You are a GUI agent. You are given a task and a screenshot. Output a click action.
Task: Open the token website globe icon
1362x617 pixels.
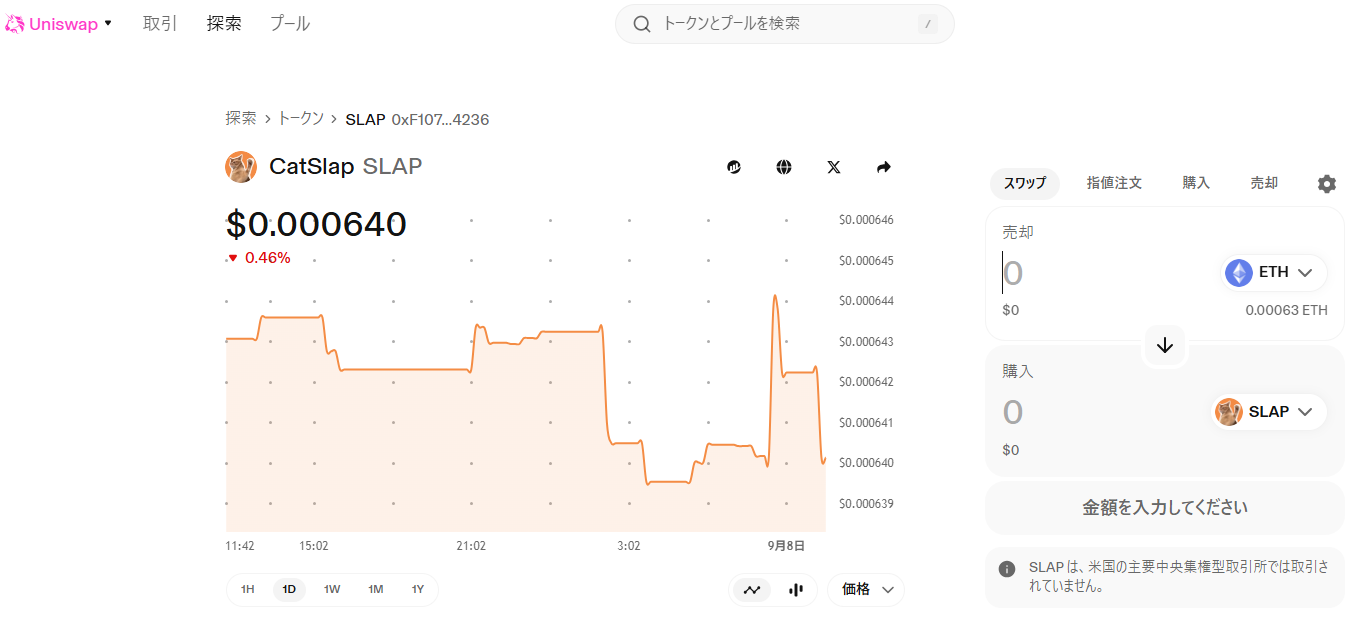point(784,167)
